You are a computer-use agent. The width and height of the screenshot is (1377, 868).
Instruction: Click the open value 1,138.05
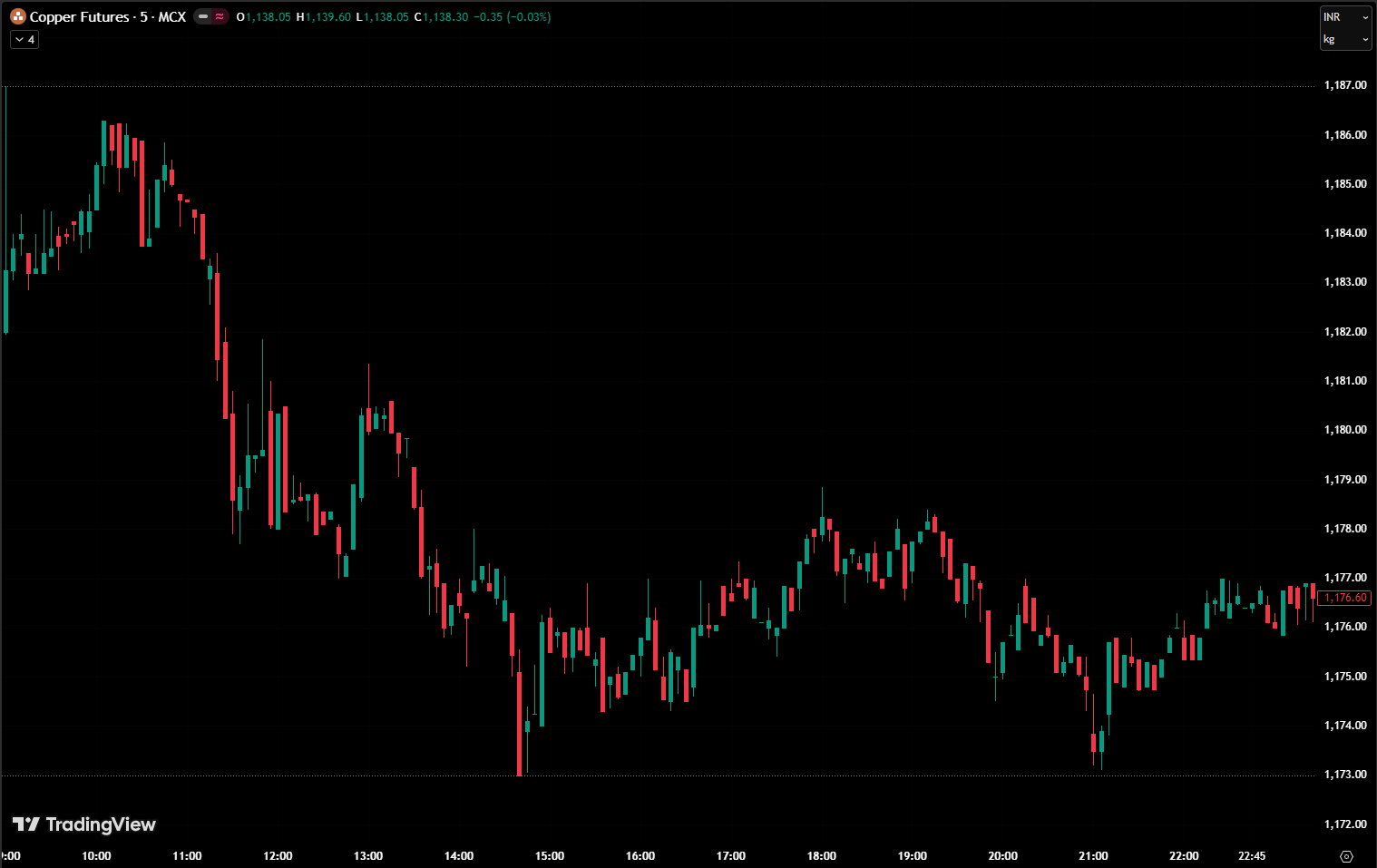pyautogui.click(x=268, y=17)
